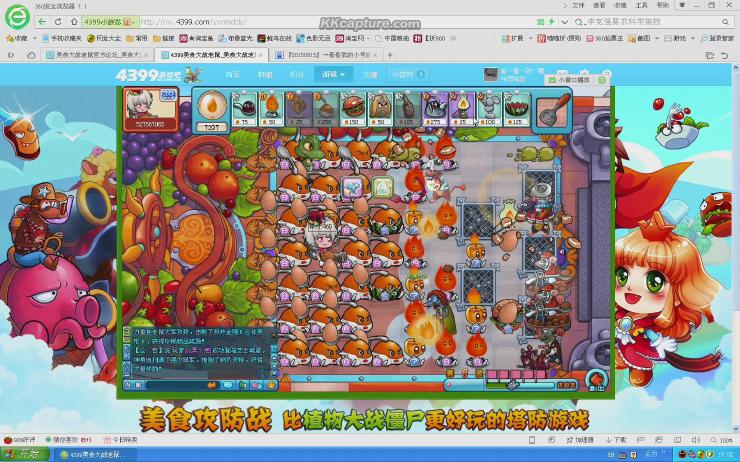Image resolution: width=740 pixels, height=462 pixels.
Task: Open the 游戏 dropdown in 4399 nav
Action: 333,75
